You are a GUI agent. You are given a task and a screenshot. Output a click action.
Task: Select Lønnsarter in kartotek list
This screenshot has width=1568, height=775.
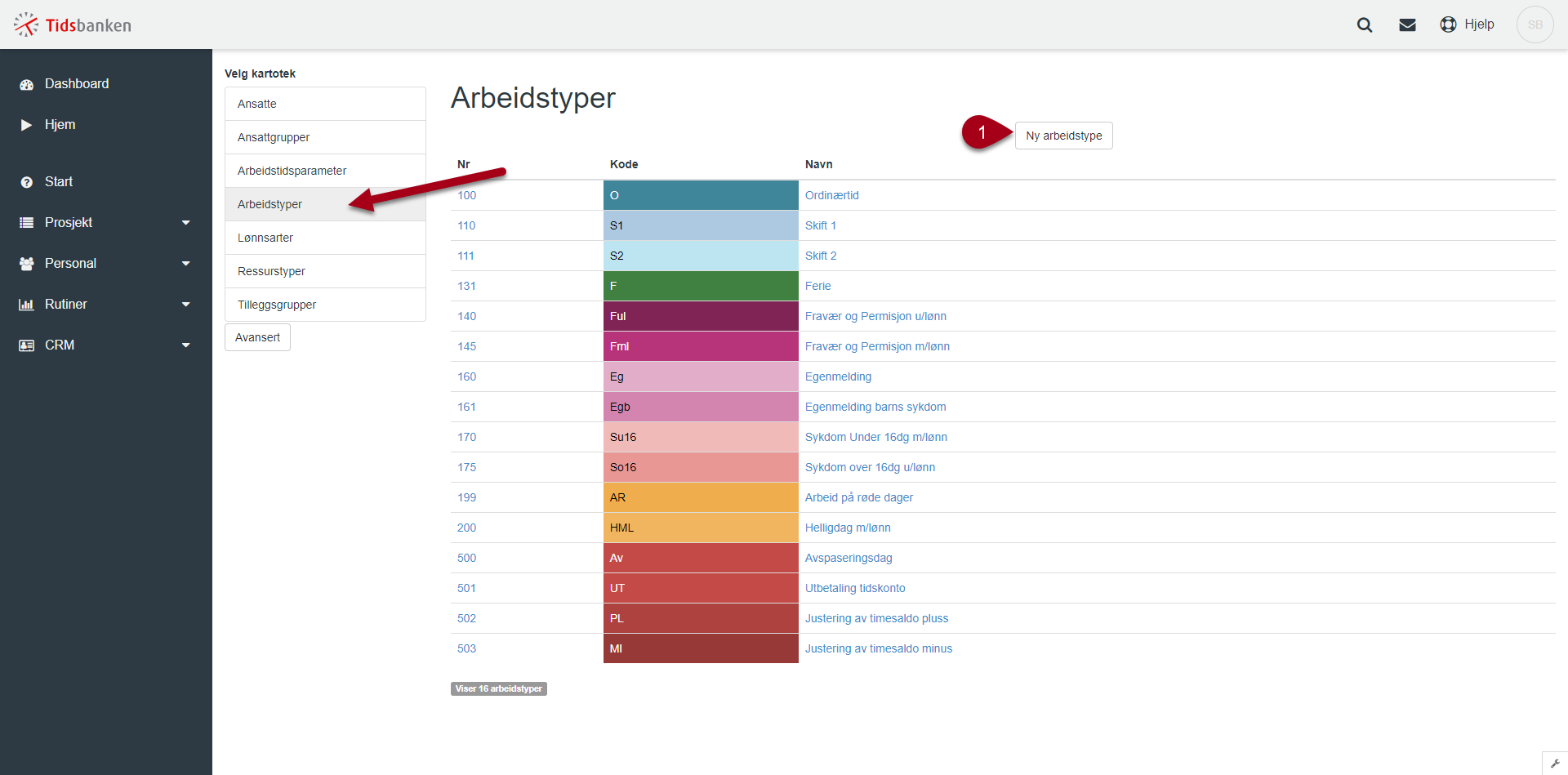click(325, 238)
